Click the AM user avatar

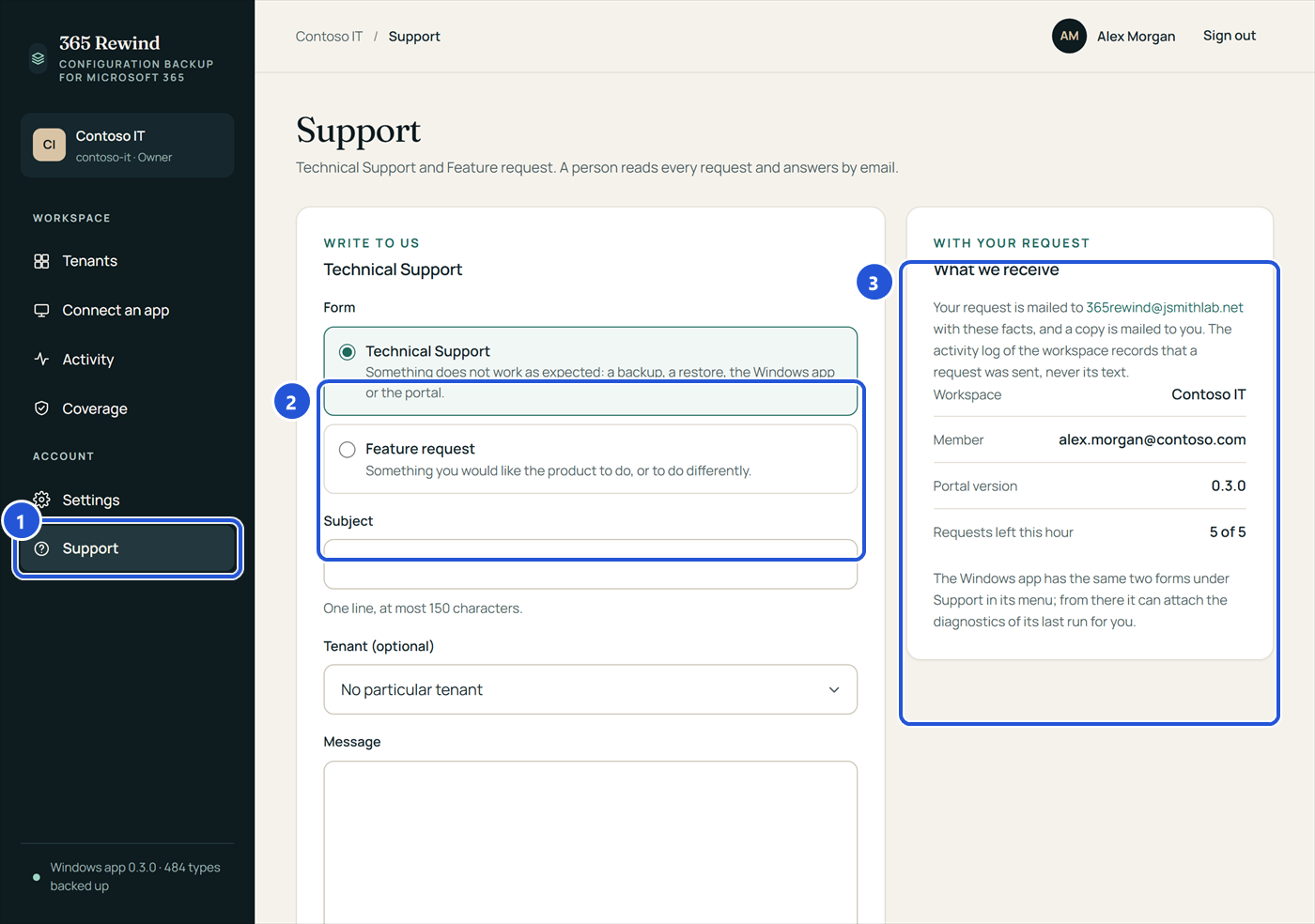(1070, 37)
